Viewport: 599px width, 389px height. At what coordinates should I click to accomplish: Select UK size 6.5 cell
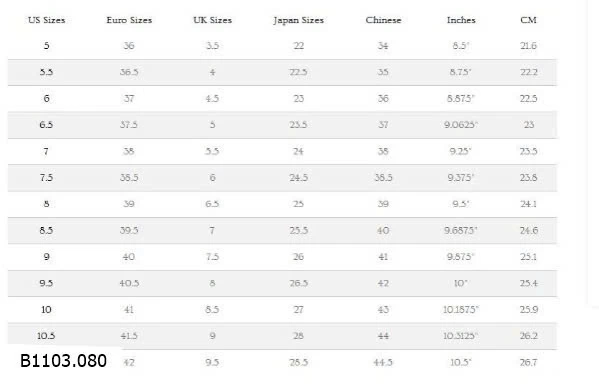(212, 204)
